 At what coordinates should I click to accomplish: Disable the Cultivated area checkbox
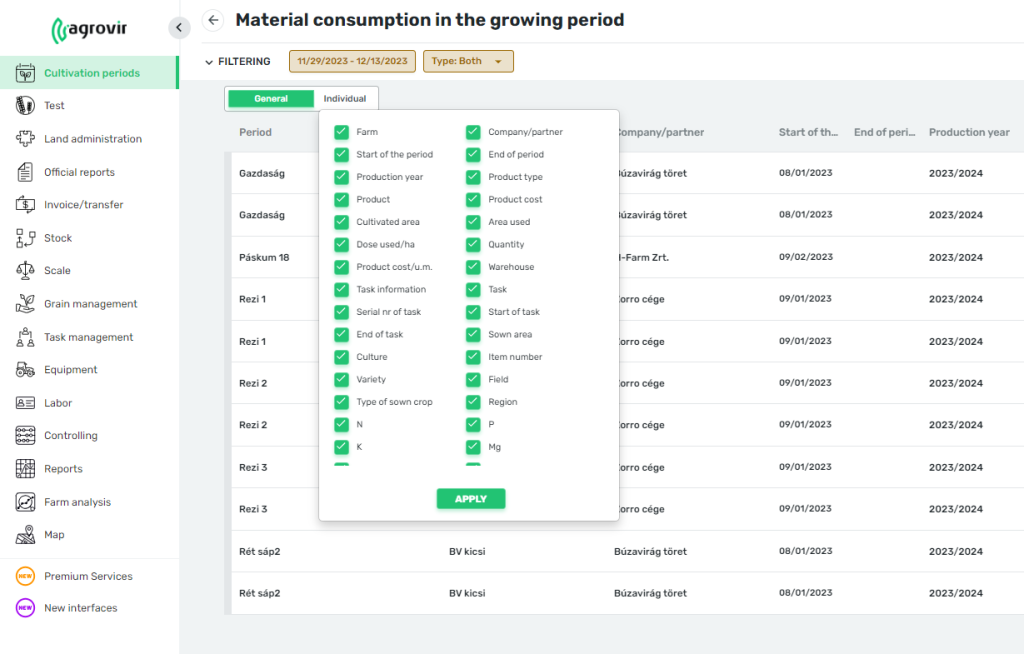click(x=342, y=222)
